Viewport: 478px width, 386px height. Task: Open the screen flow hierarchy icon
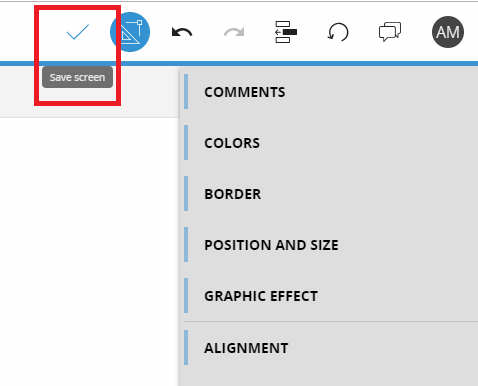[286, 32]
